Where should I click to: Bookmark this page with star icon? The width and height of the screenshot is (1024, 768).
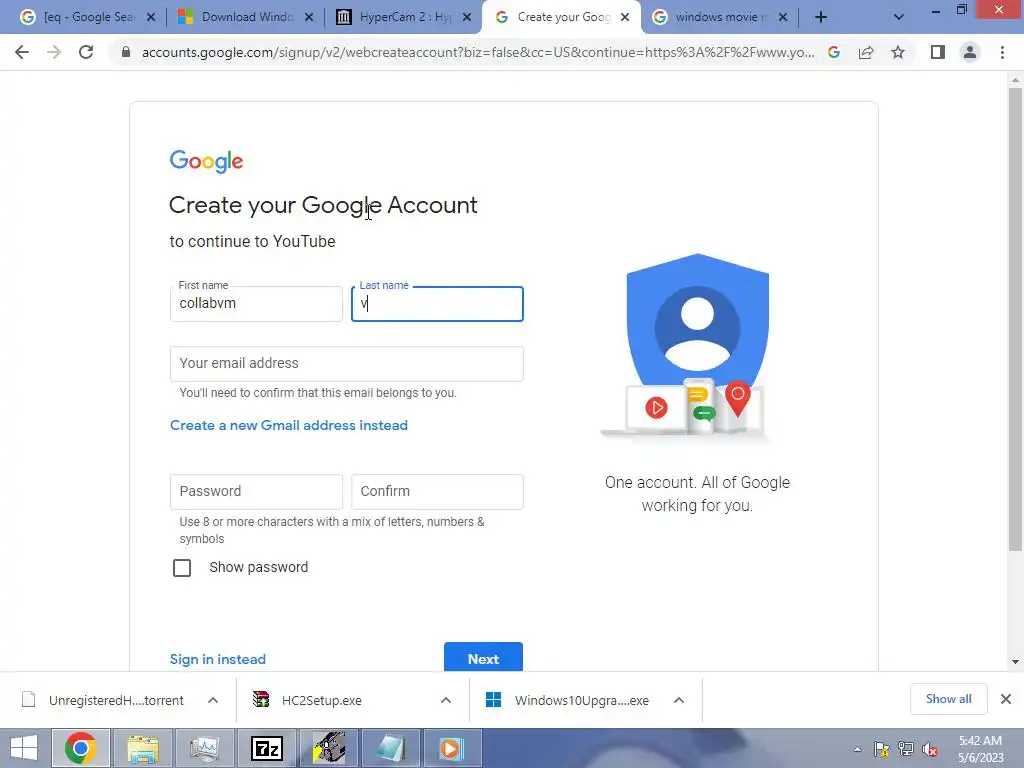tap(898, 52)
